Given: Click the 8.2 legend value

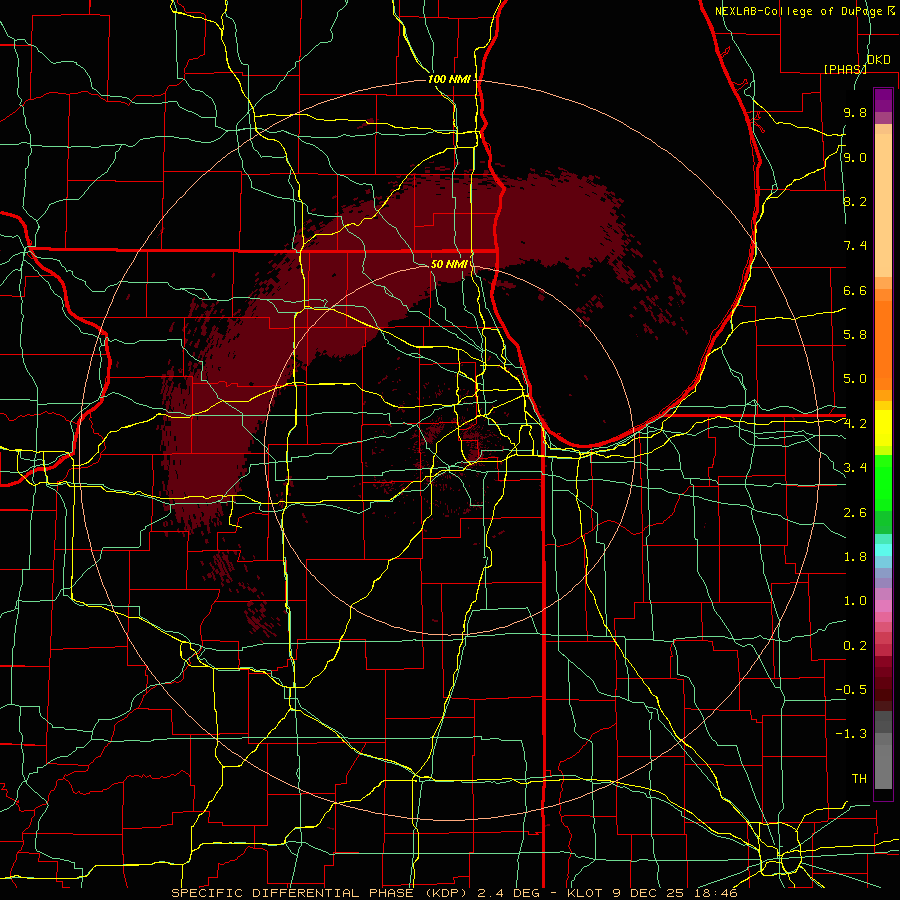Looking at the screenshot, I should click(x=855, y=201).
